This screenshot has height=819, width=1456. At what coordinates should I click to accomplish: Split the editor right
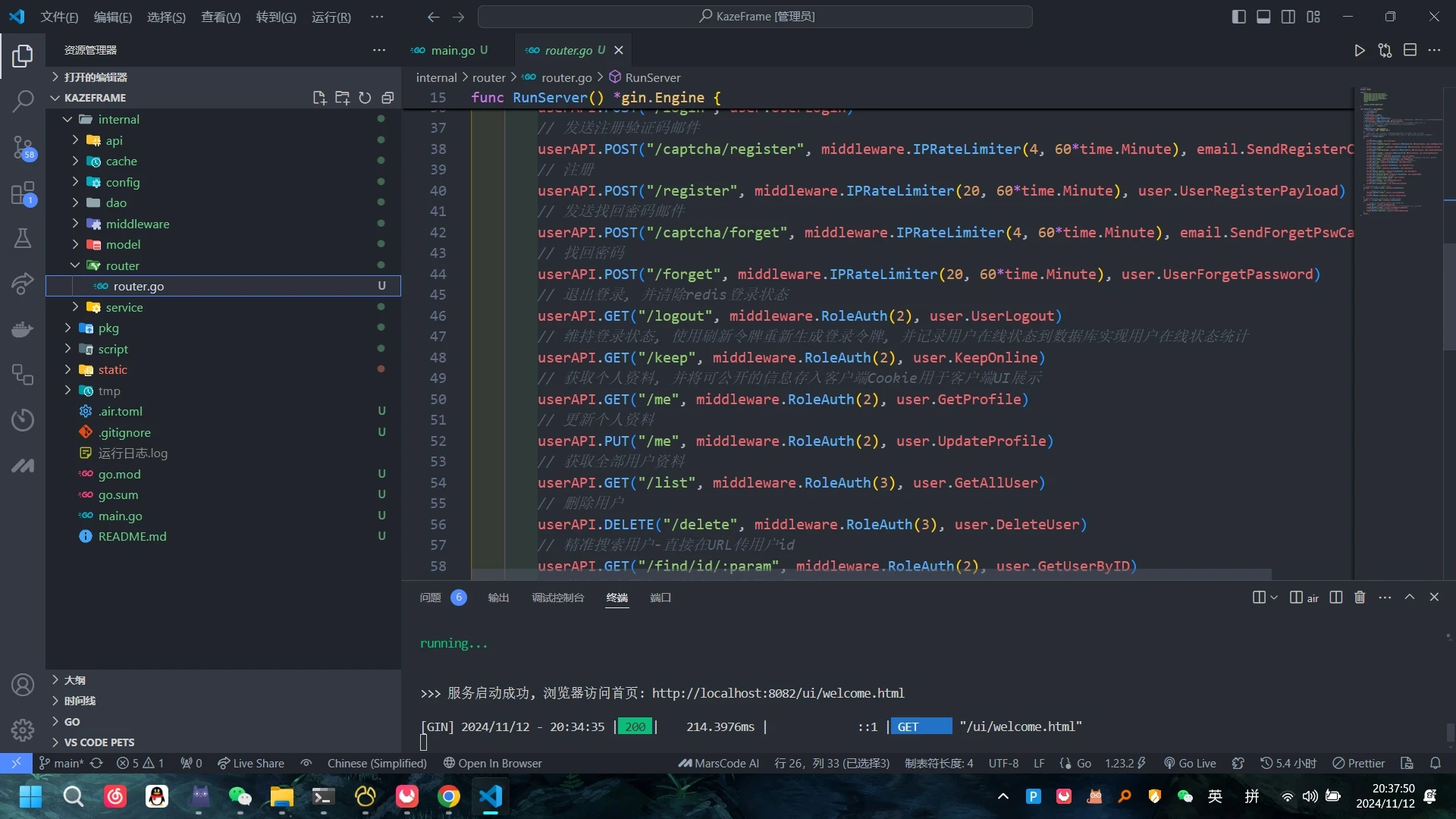click(1410, 50)
